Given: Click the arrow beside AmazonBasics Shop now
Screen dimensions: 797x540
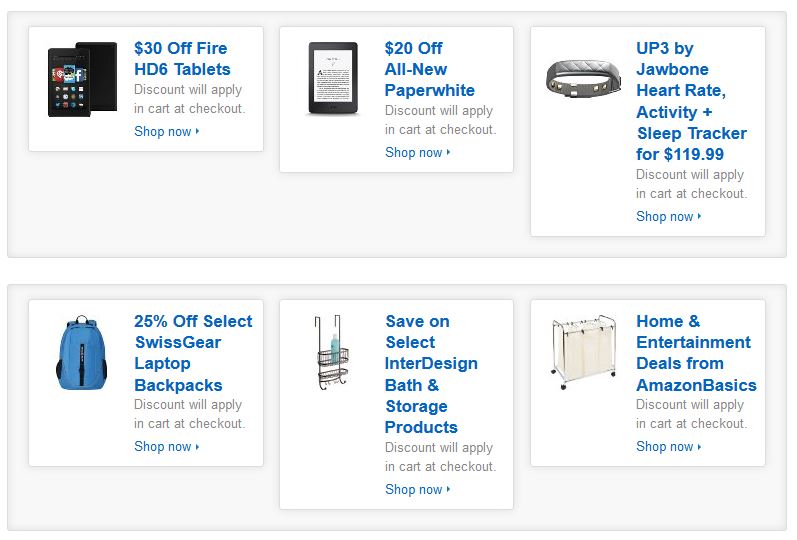Looking at the screenshot, I should click(700, 446).
